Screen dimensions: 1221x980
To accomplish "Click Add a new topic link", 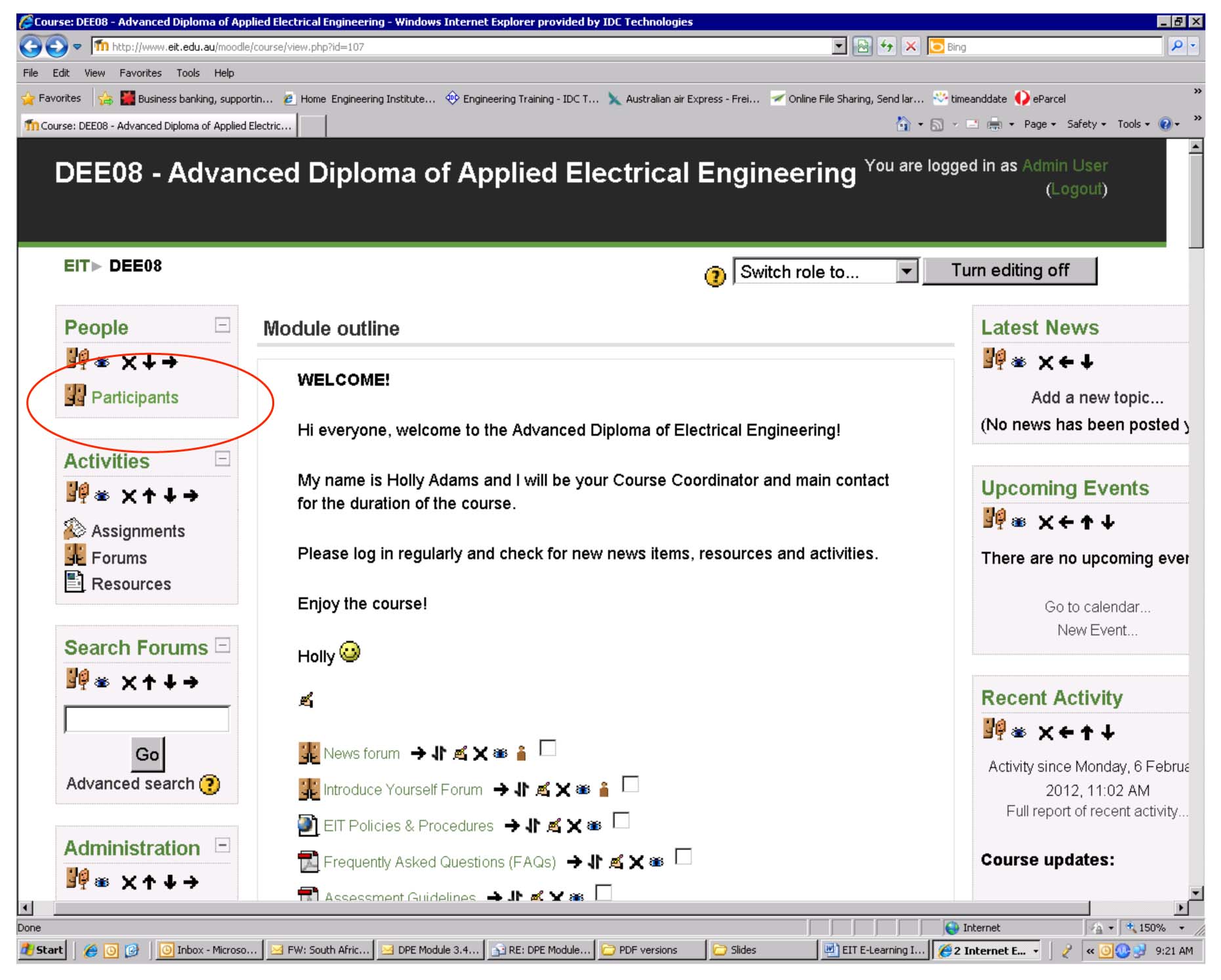I will click(x=1097, y=398).
